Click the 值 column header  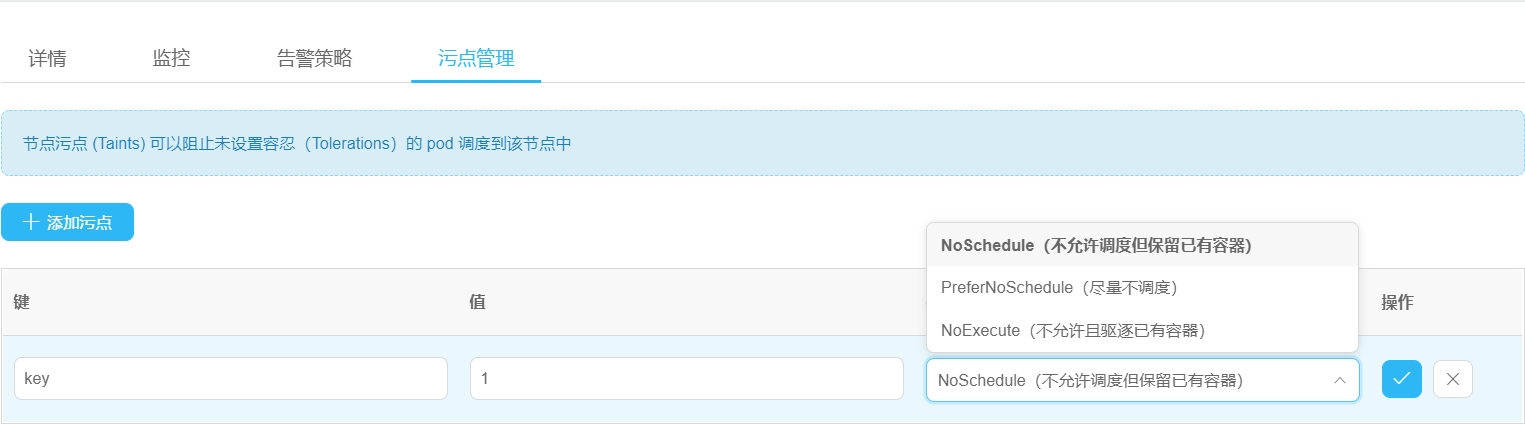pos(477,302)
